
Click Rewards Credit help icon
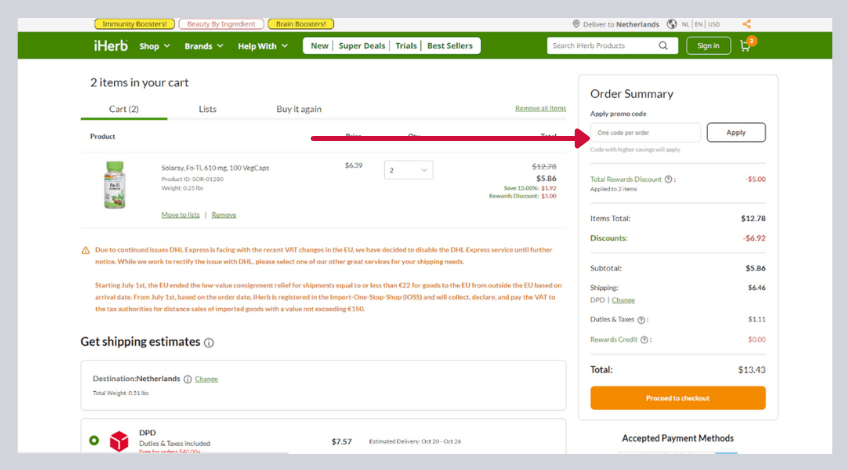tap(647, 340)
